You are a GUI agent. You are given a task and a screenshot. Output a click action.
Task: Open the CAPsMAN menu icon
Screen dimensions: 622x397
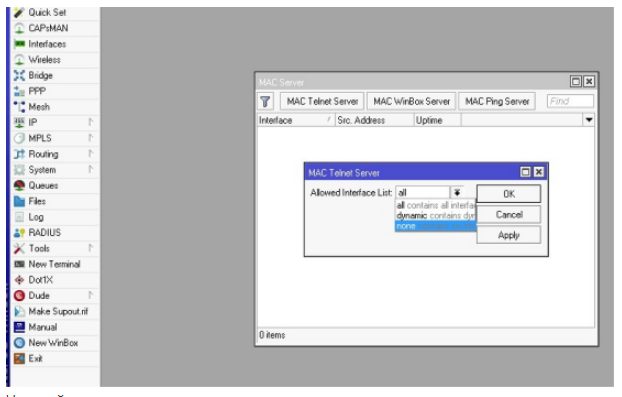click(19, 28)
